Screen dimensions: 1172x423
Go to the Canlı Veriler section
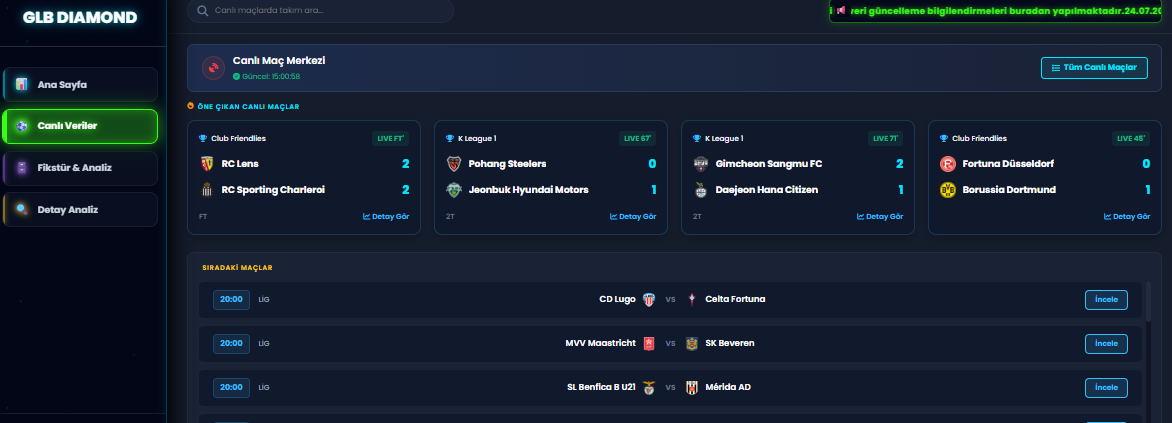[81, 126]
